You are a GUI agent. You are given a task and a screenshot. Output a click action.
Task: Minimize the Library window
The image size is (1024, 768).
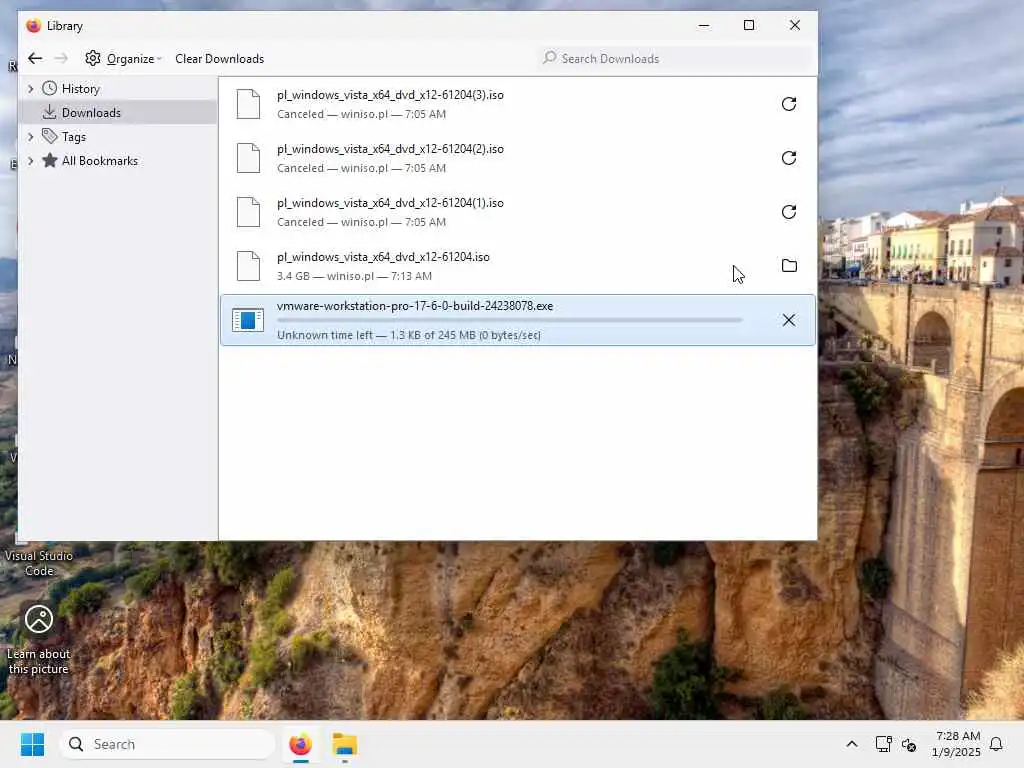pyautogui.click(x=704, y=25)
